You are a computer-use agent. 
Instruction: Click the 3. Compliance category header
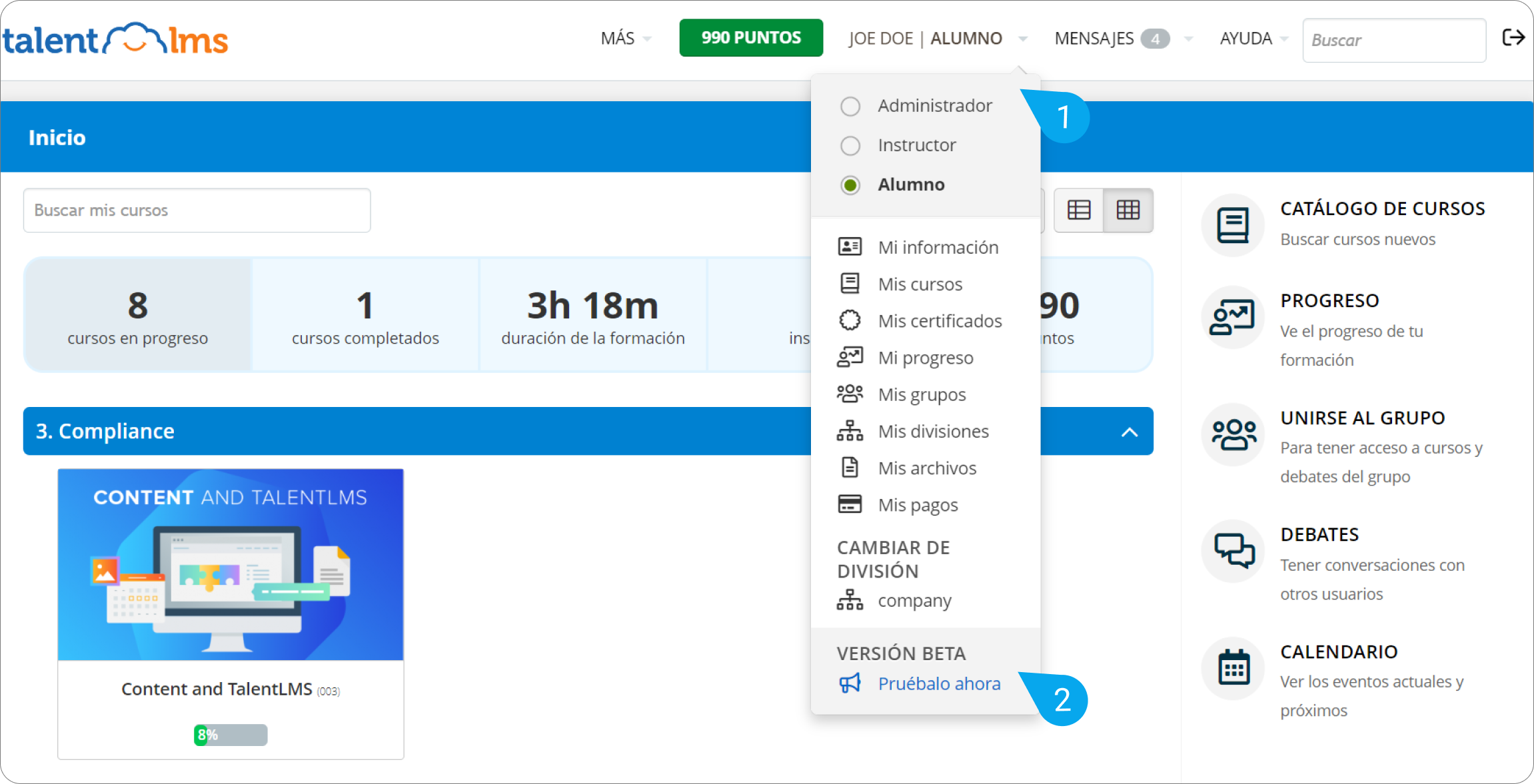click(588, 431)
